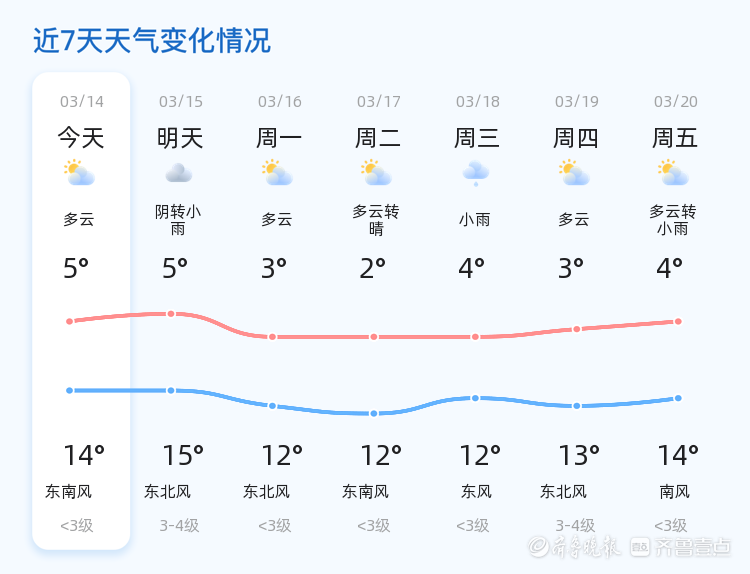750x574 pixels.
Task: Click the partly cloudy icon for 周四
Action: (x=574, y=174)
